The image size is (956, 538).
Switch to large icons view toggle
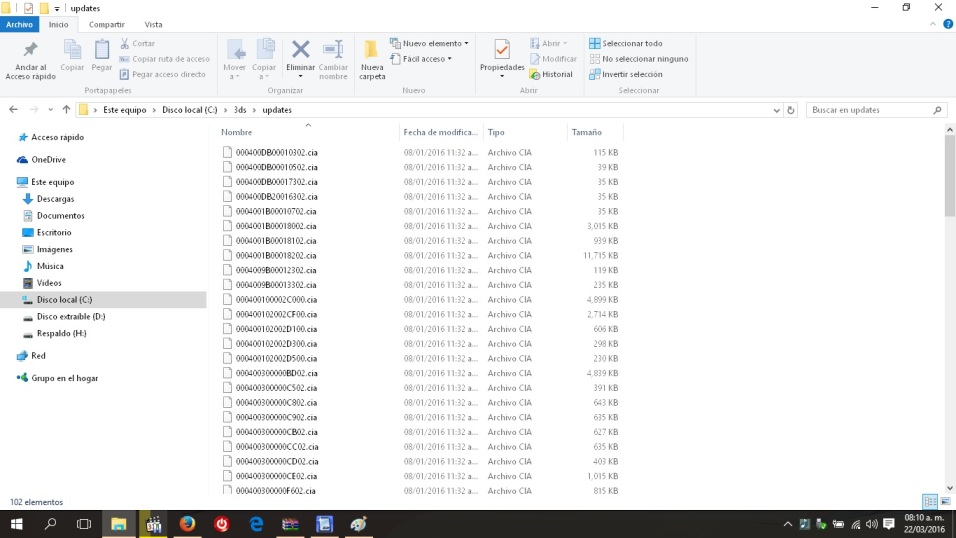click(x=943, y=501)
